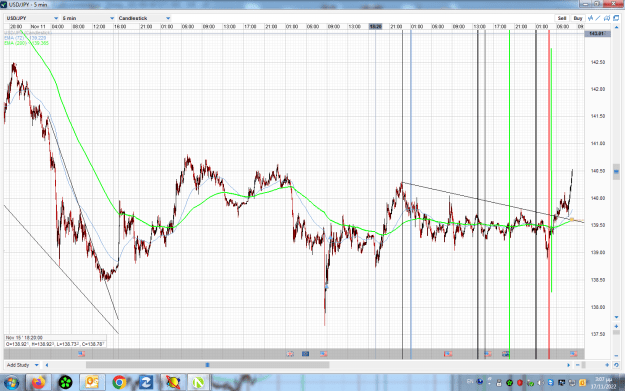625x391 pixels.
Task: Click the price axis down arrow
Action: 616,317
